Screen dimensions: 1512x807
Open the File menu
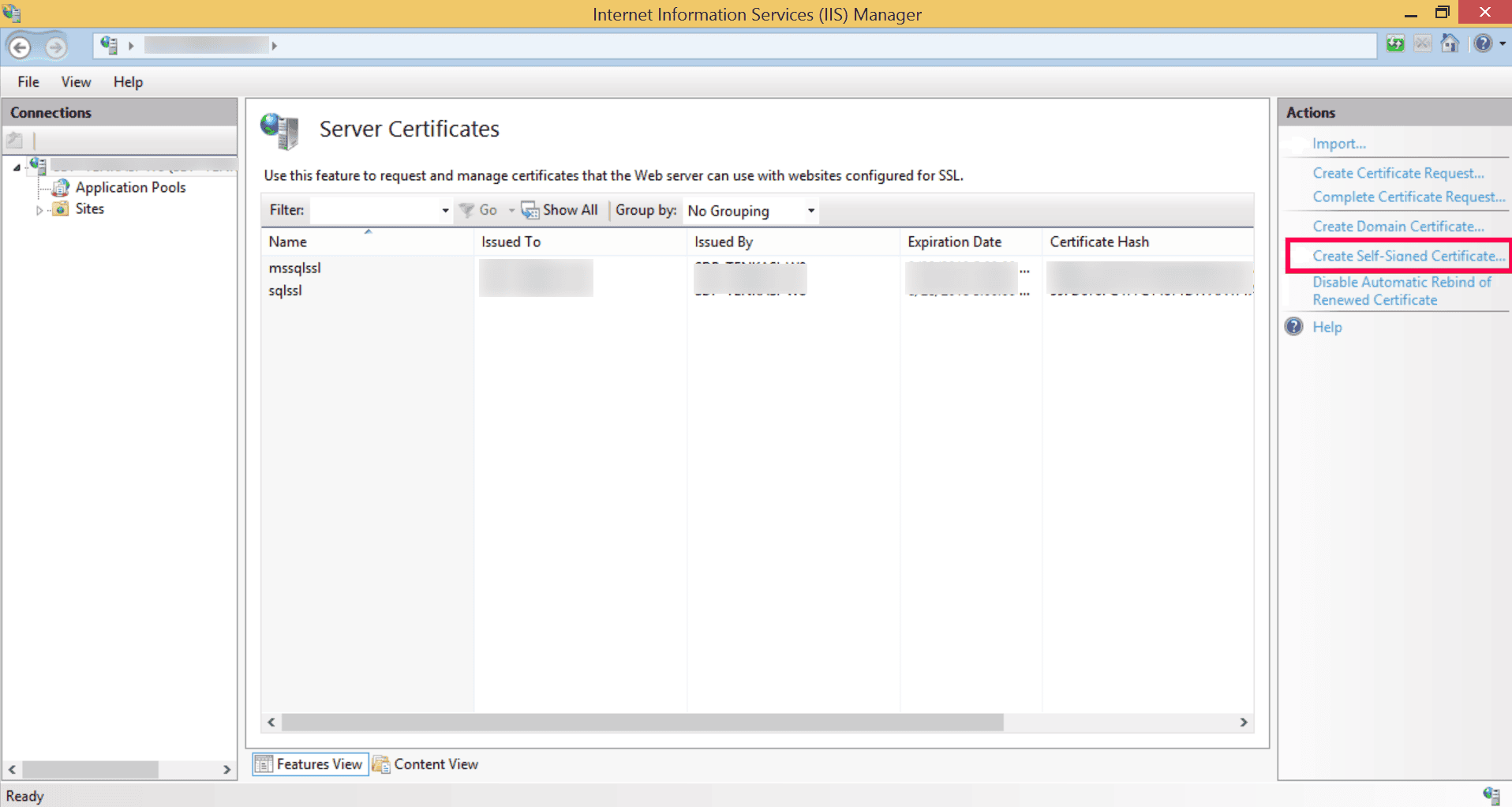(x=28, y=81)
